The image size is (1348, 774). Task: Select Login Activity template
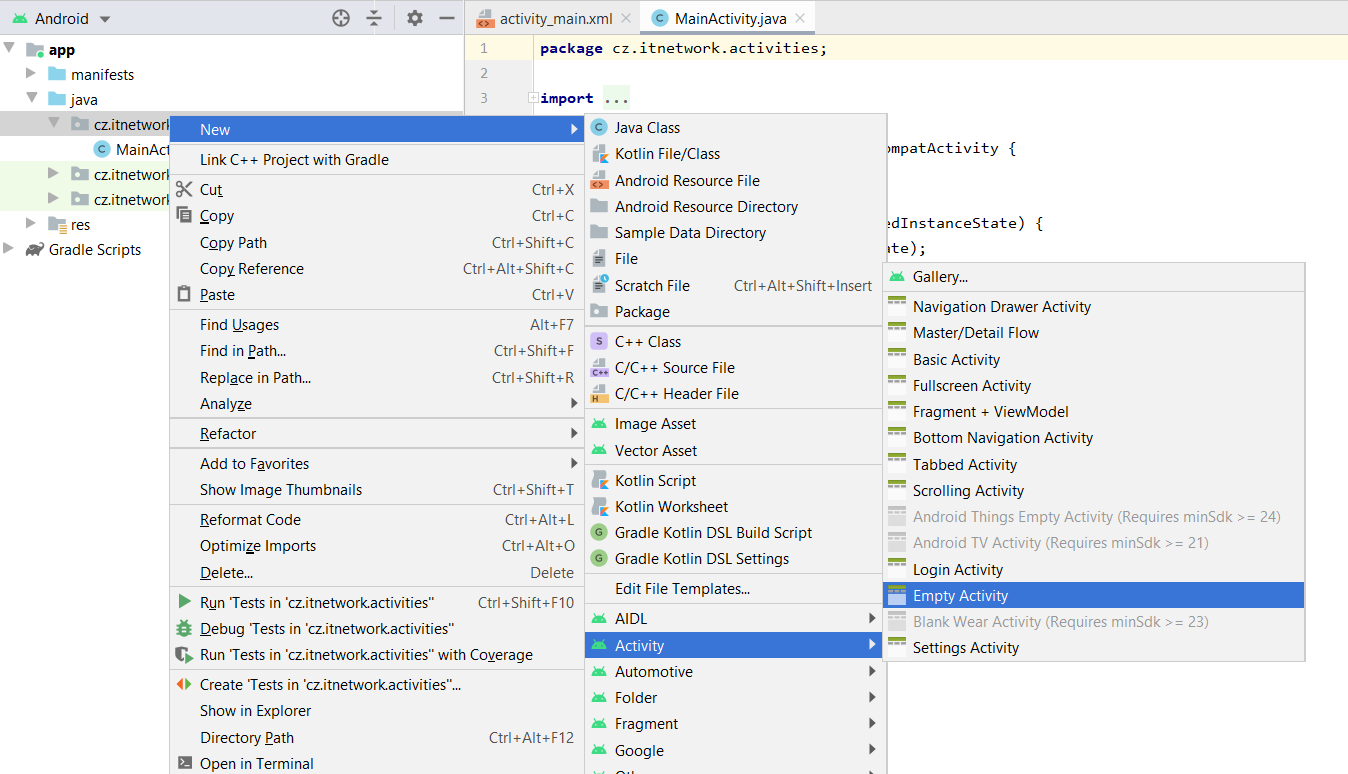coord(957,570)
